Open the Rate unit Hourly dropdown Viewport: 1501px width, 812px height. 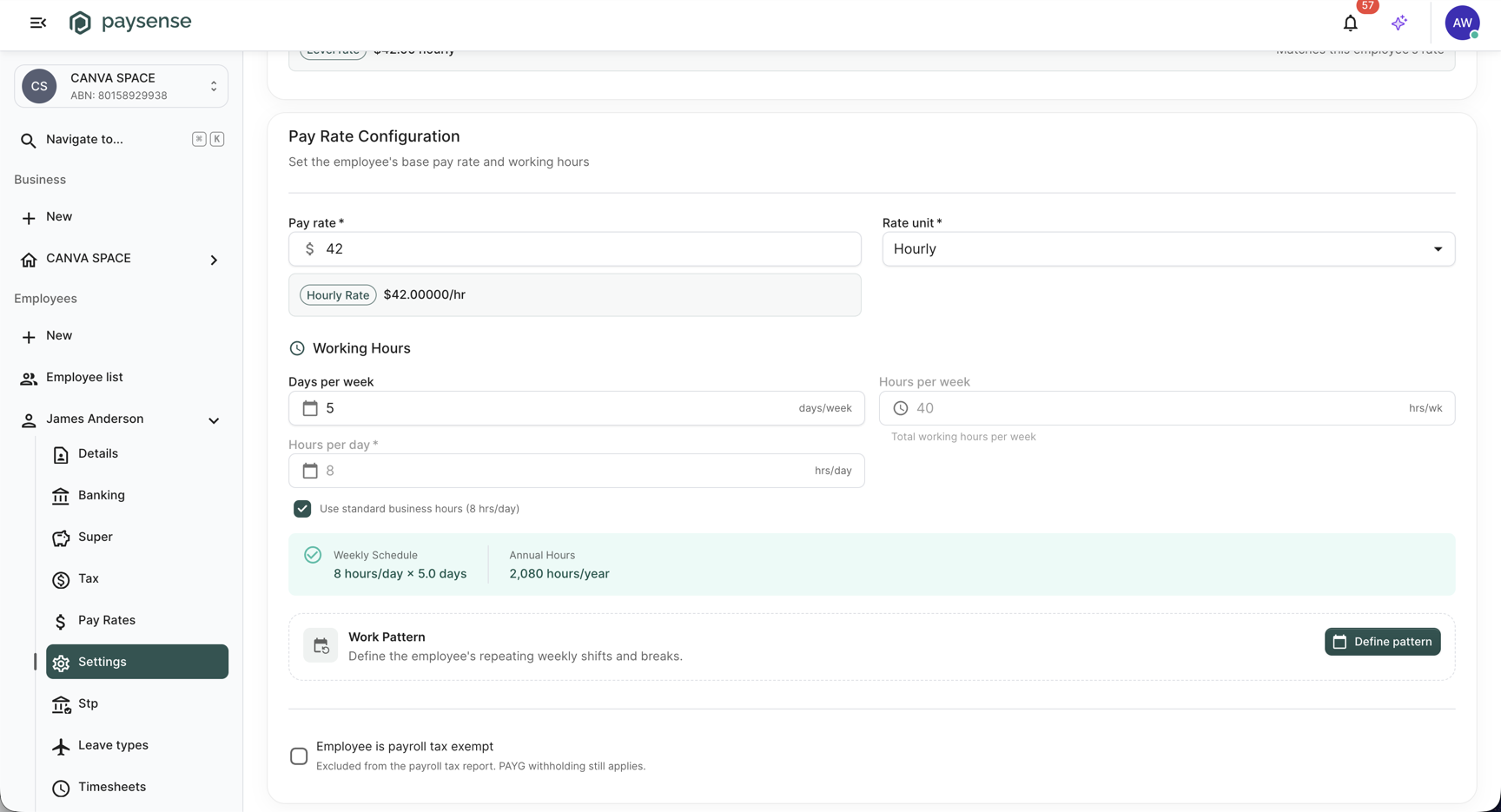point(1168,249)
